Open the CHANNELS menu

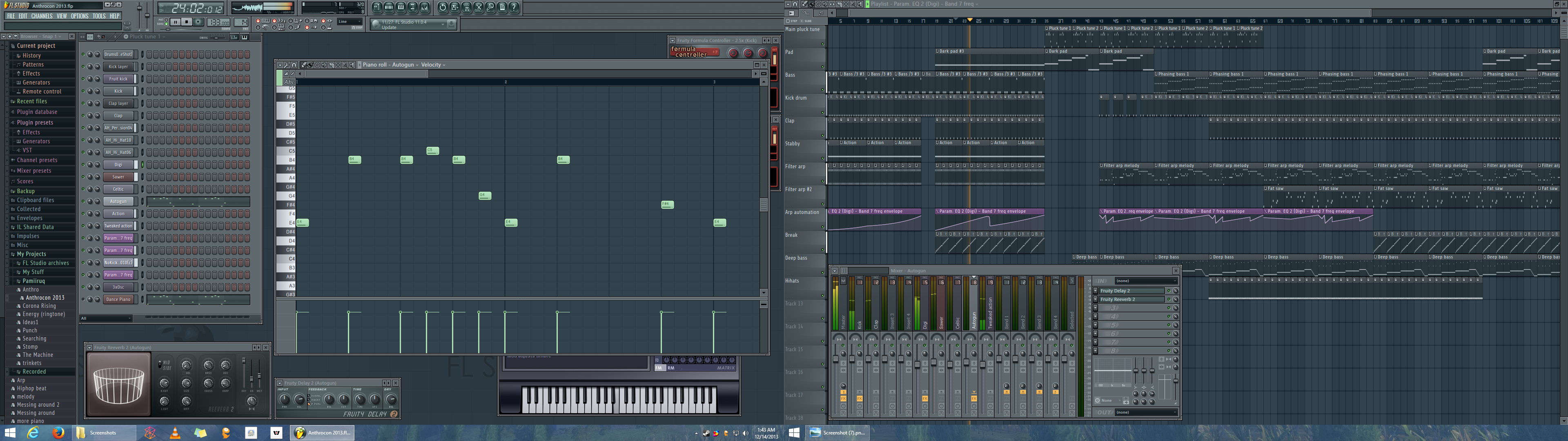[x=42, y=16]
